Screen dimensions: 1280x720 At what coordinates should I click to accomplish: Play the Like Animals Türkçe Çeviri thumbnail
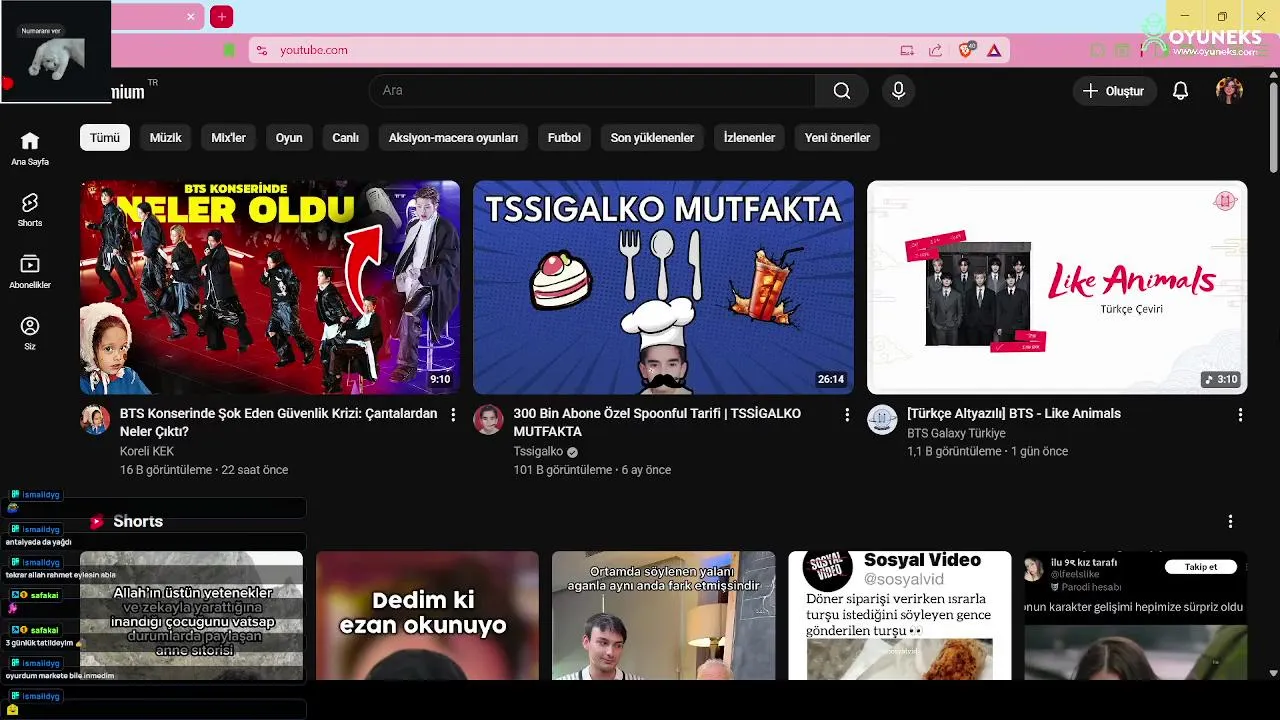coord(1057,287)
